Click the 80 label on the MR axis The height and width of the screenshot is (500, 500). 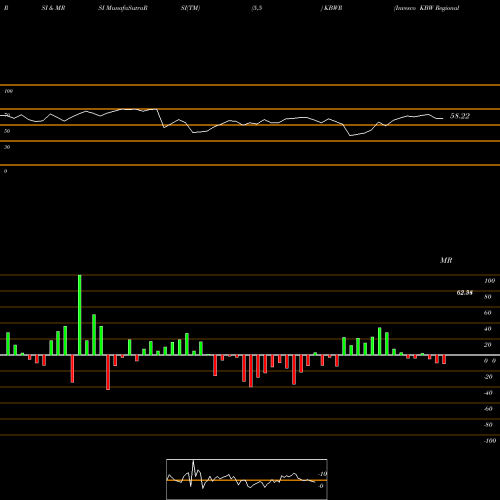pyautogui.click(x=488, y=297)
